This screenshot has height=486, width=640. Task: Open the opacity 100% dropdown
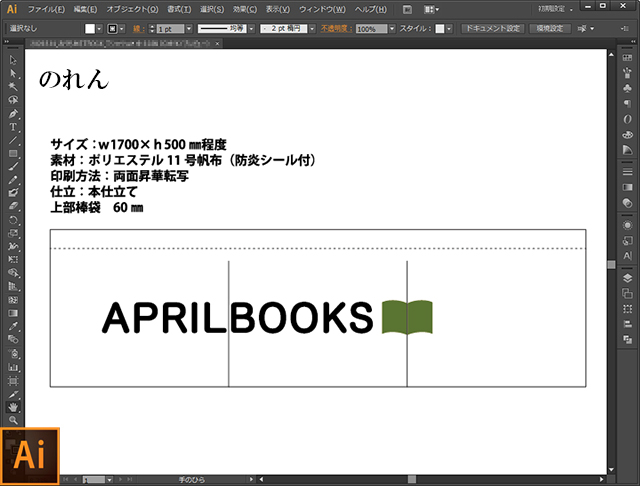pos(391,29)
